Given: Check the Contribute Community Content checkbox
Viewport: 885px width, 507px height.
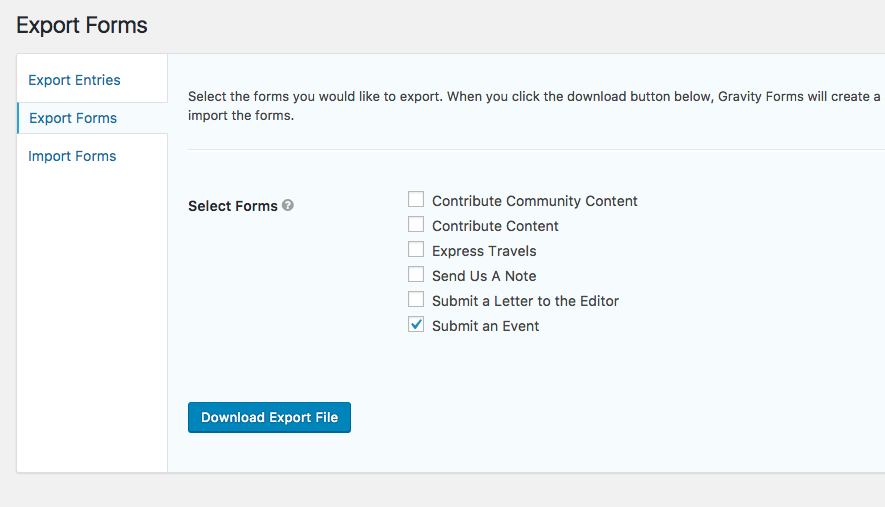Looking at the screenshot, I should coord(416,200).
